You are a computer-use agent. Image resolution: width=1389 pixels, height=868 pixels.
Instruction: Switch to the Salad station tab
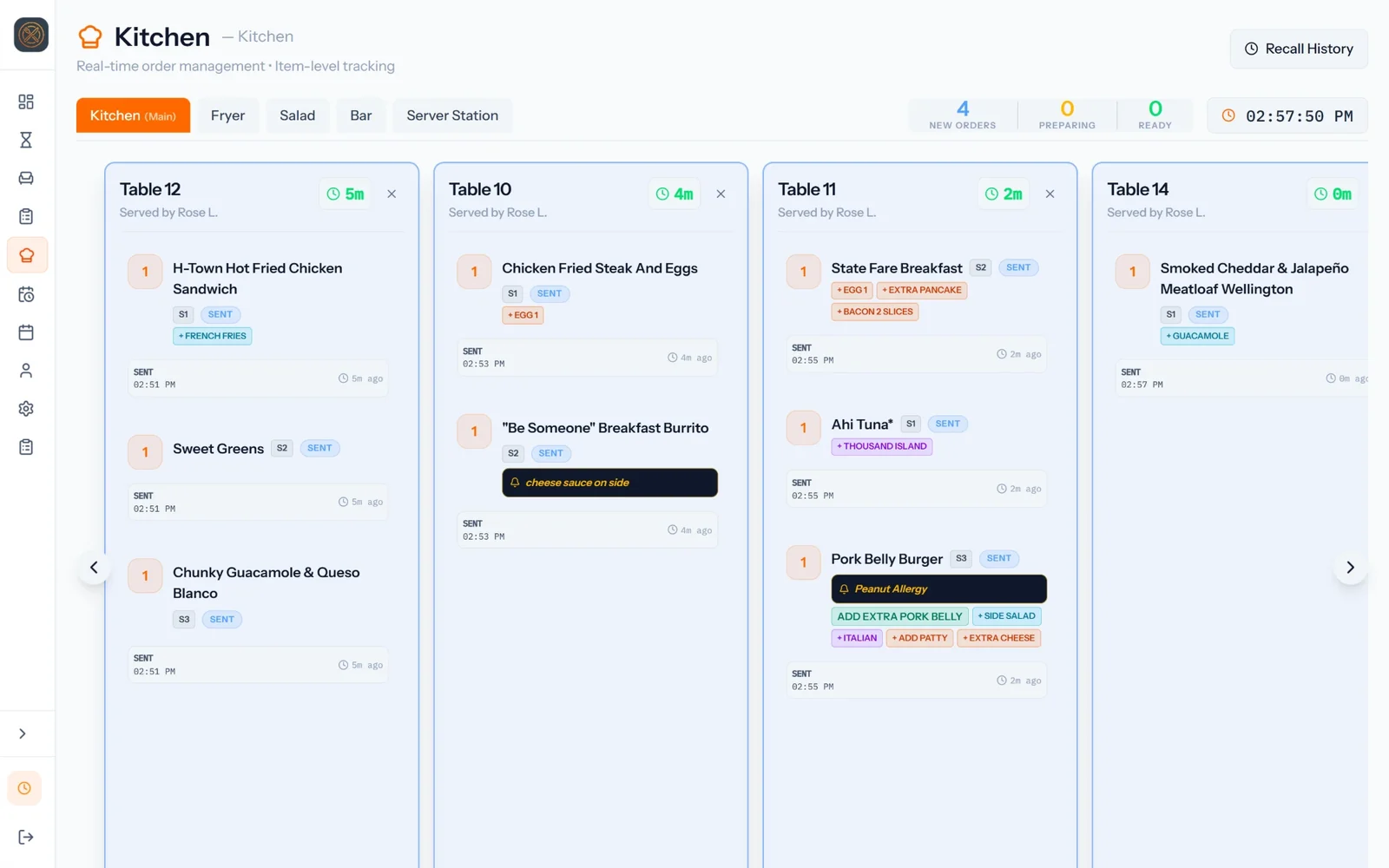pos(297,115)
